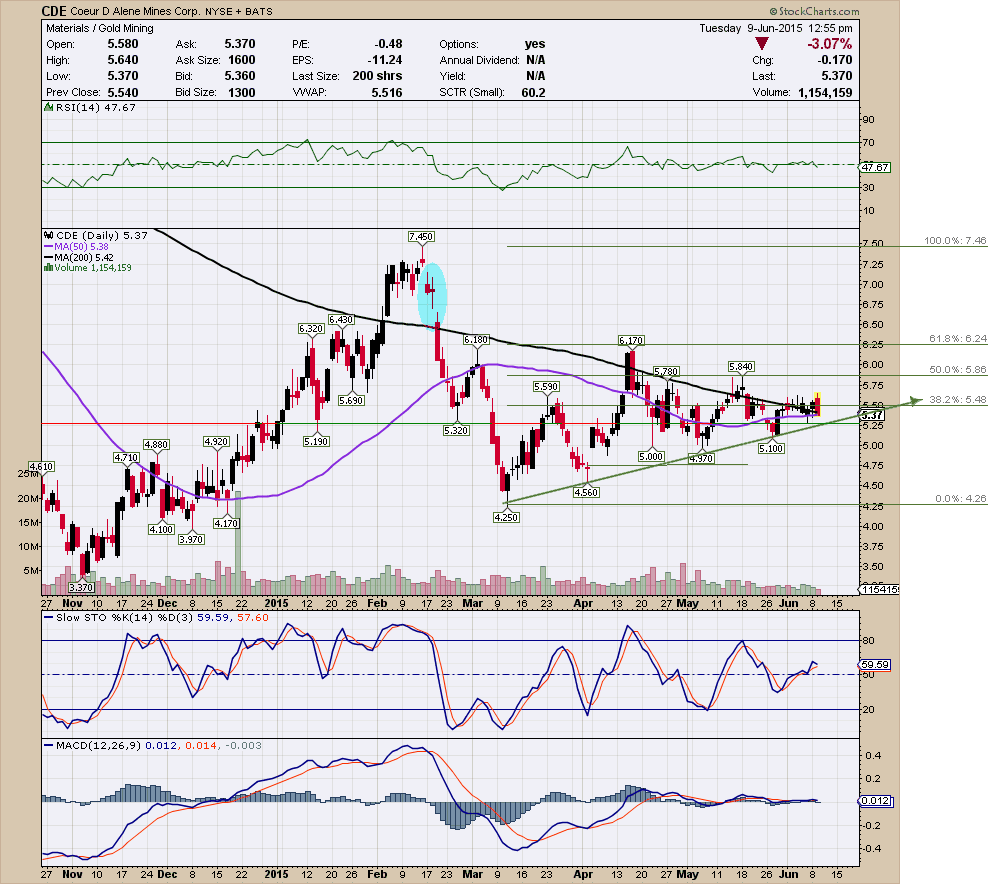The image size is (1000, 884).
Task: Click the 5.840 price label
Action: (741, 367)
